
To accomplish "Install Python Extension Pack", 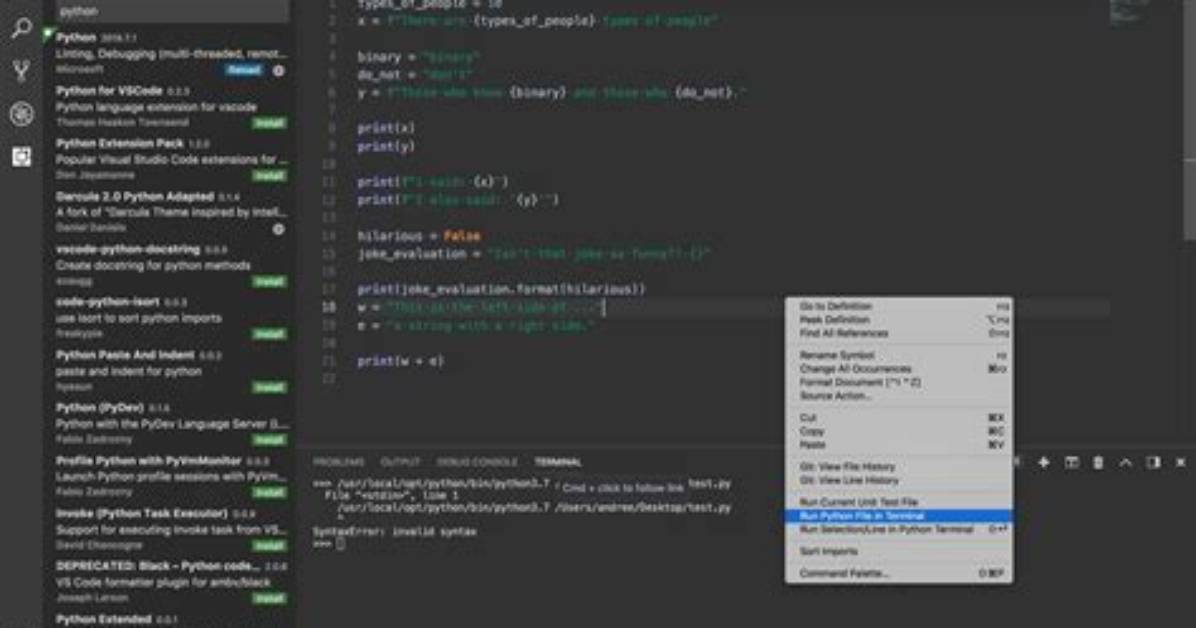I will coord(269,176).
